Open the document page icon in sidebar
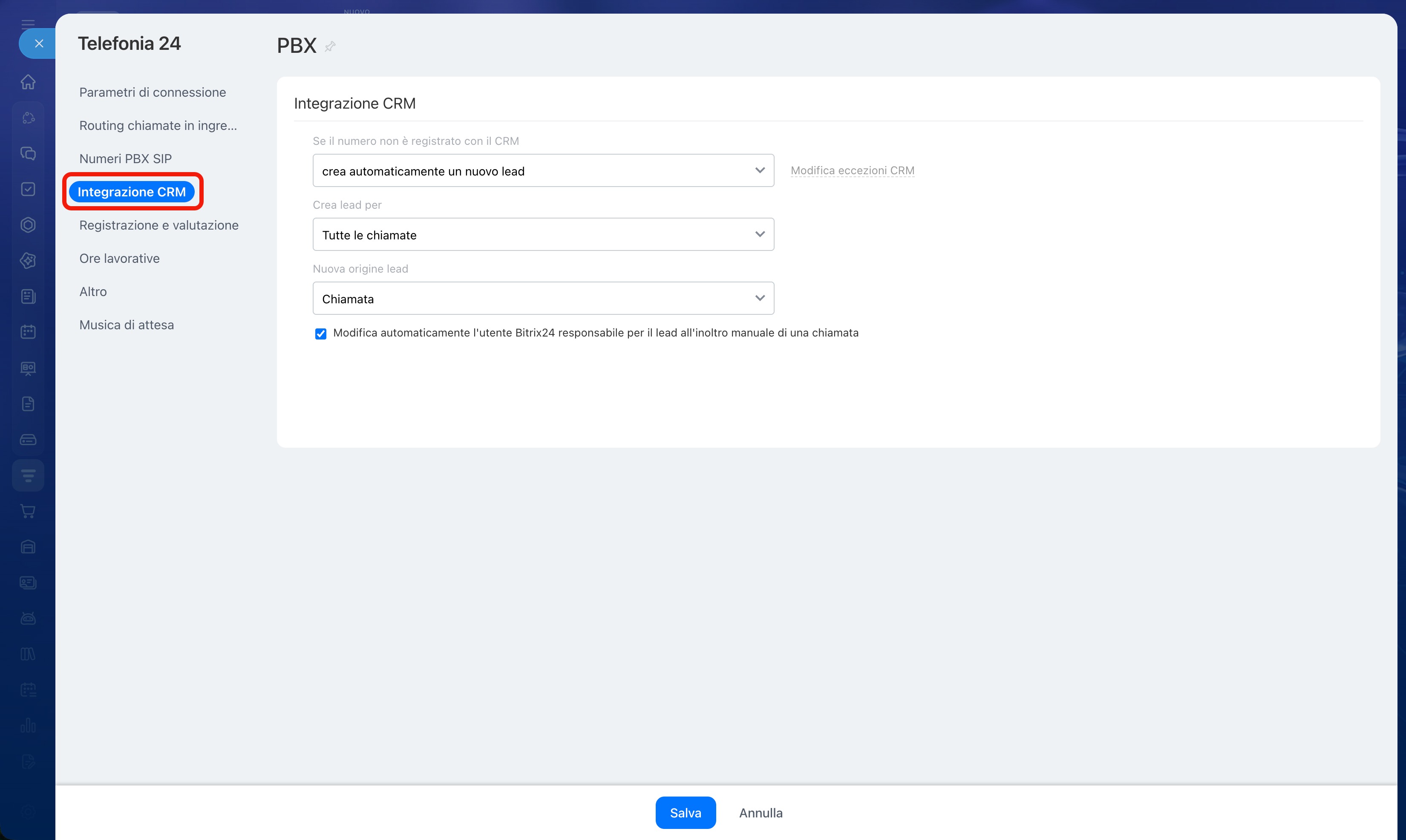 click(28, 403)
